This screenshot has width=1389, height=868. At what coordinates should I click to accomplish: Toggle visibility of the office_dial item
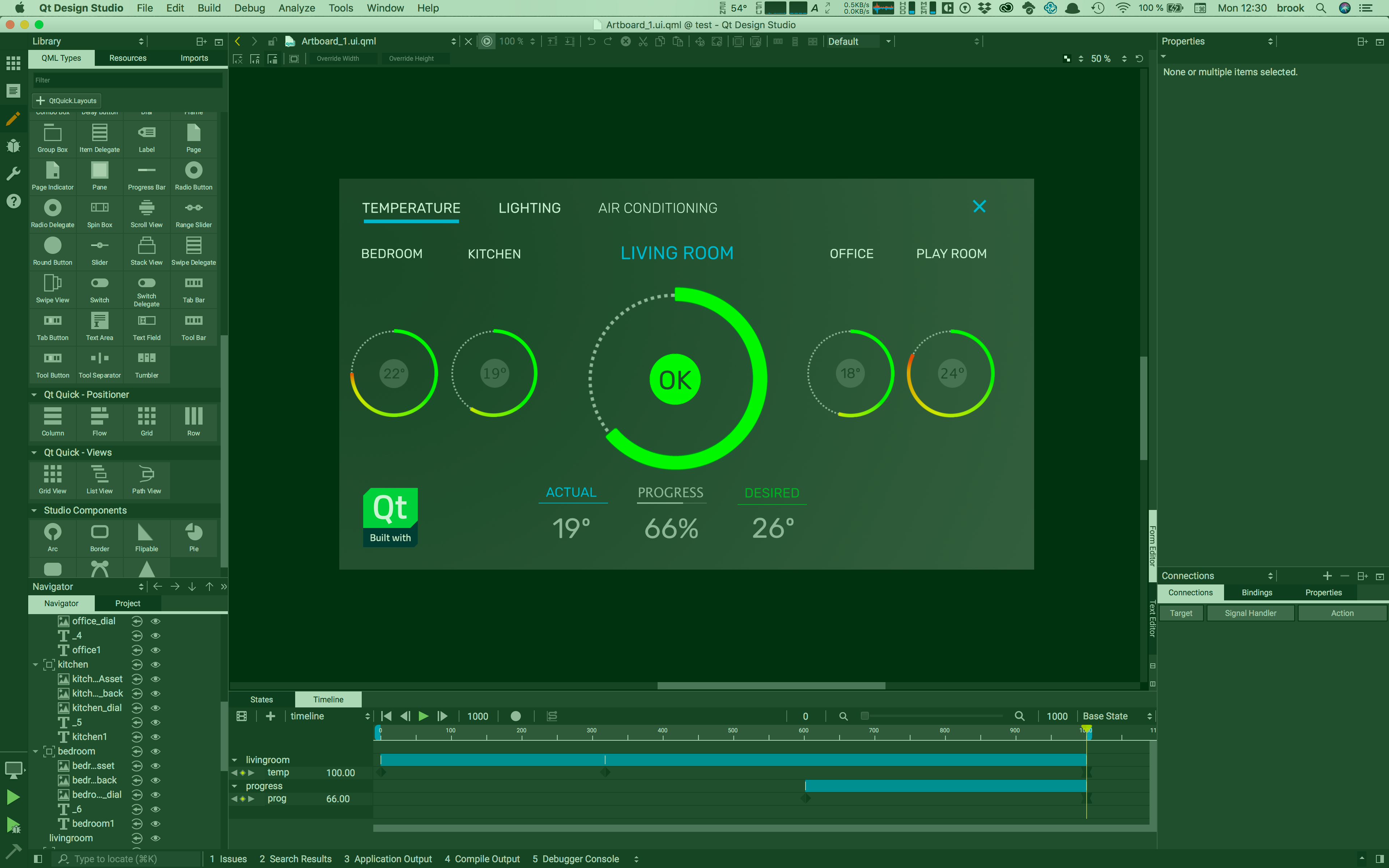(155, 621)
